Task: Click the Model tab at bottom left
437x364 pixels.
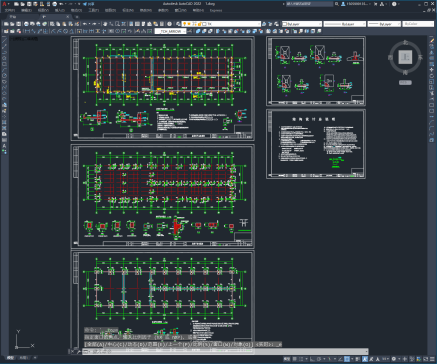Action: click(x=11, y=358)
